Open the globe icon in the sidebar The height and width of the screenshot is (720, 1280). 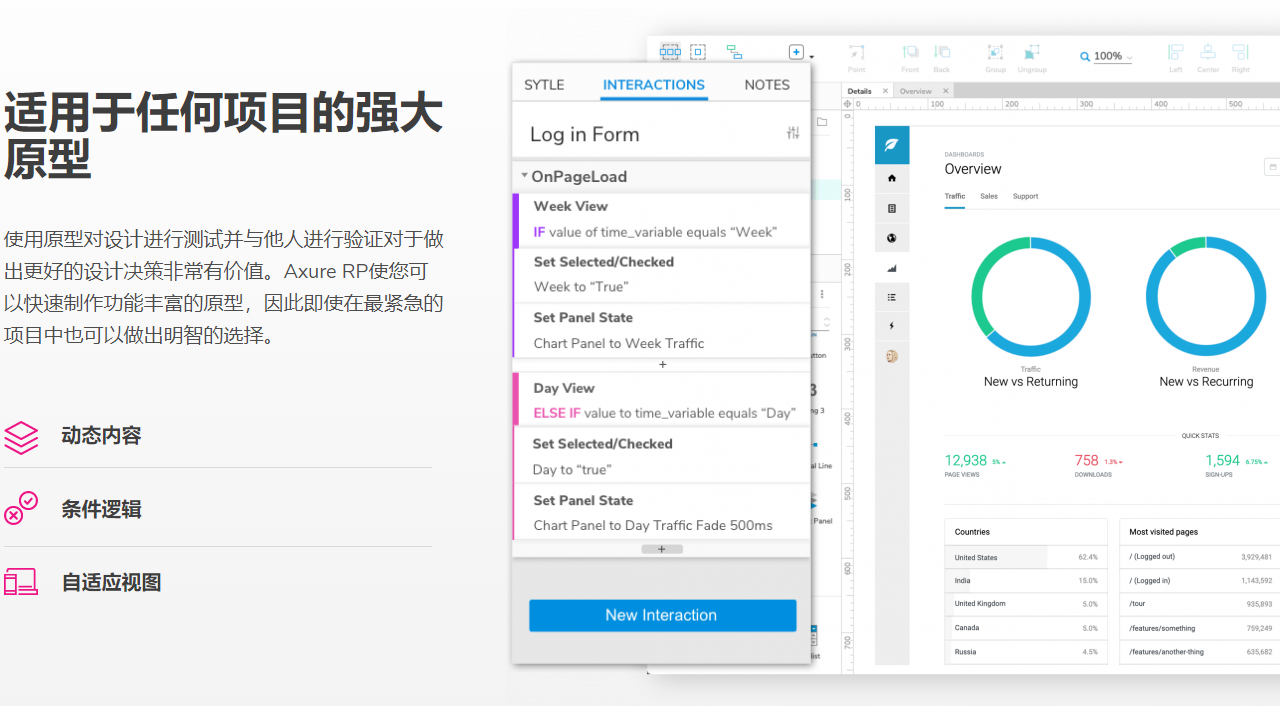click(892, 238)
